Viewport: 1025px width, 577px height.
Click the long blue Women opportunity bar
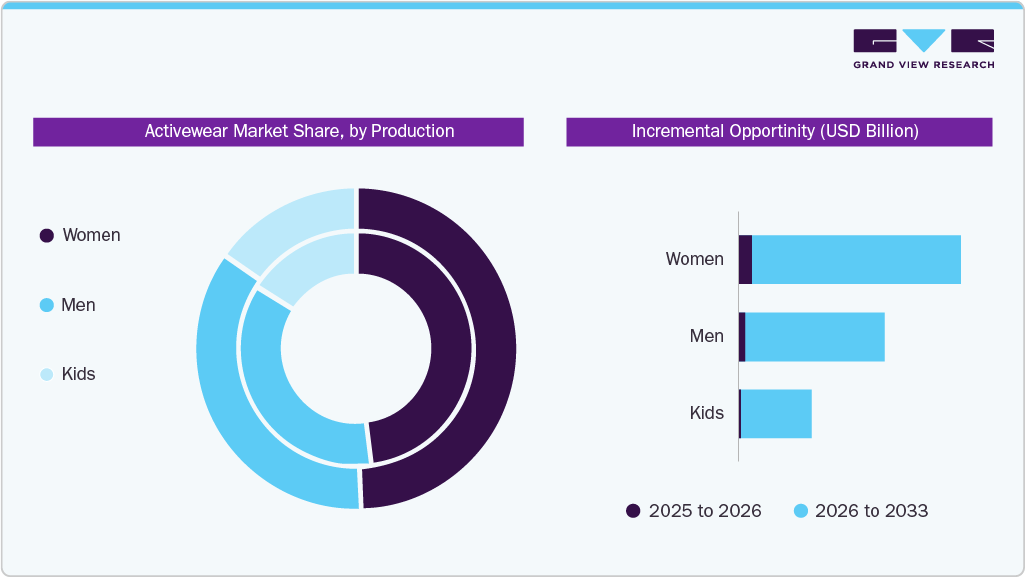tap(855, 258)
